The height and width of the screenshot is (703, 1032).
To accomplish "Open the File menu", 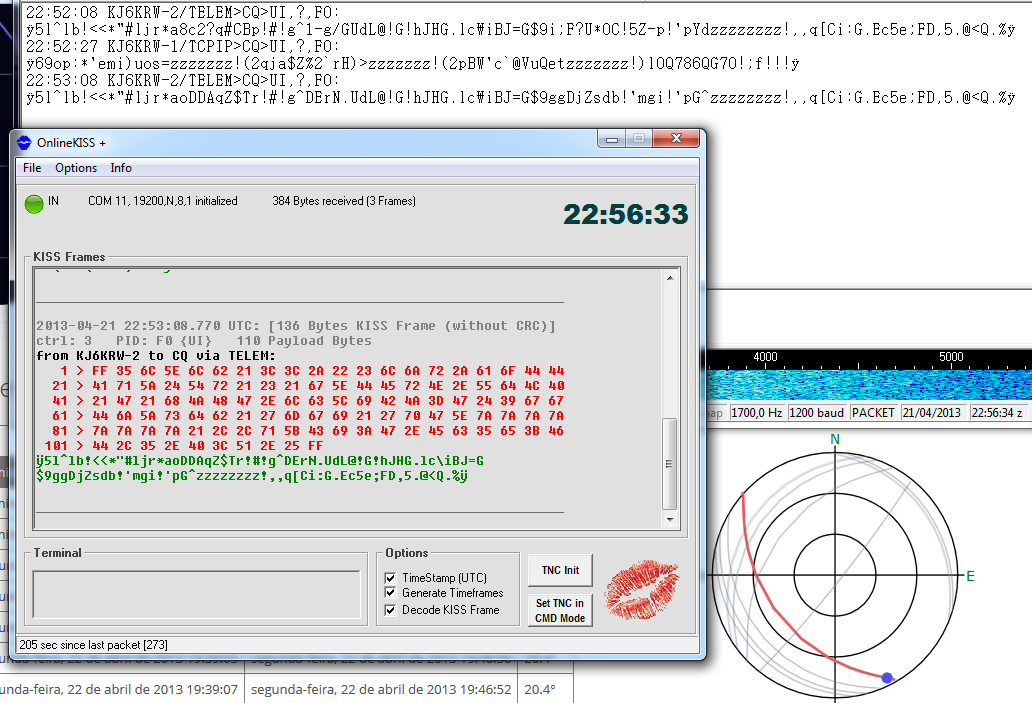I will click(32, 168).
